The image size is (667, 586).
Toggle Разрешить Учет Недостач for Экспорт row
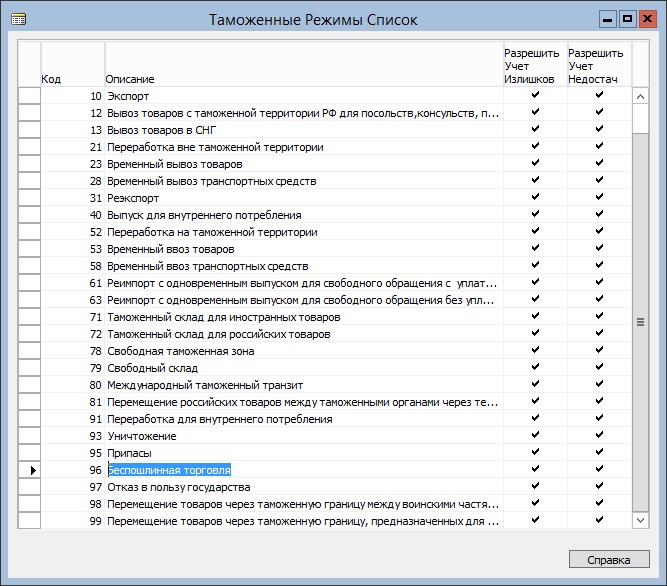[599, 95]
